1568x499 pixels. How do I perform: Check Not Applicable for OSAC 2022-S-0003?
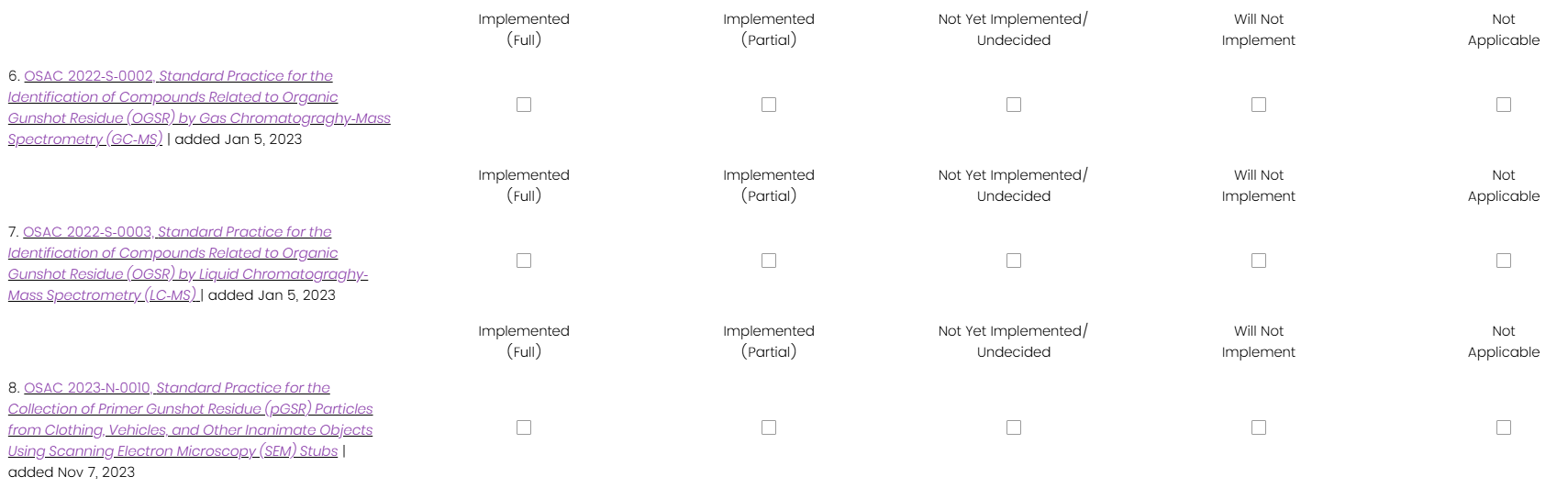(x=1504, y=261)
